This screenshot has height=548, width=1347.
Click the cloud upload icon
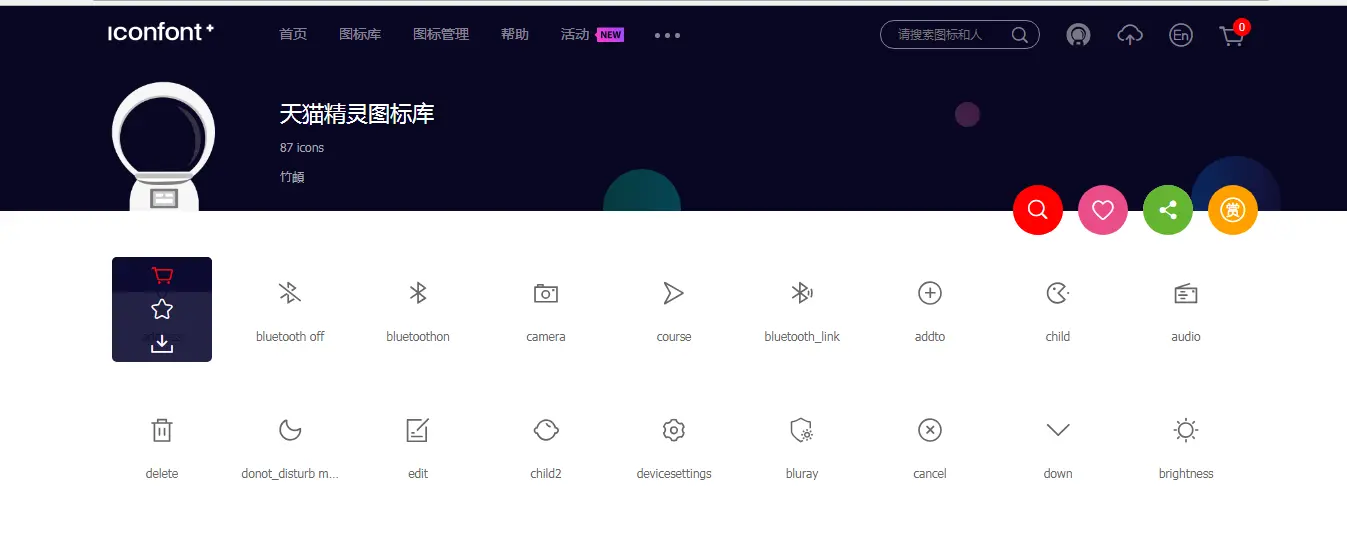1130,35
